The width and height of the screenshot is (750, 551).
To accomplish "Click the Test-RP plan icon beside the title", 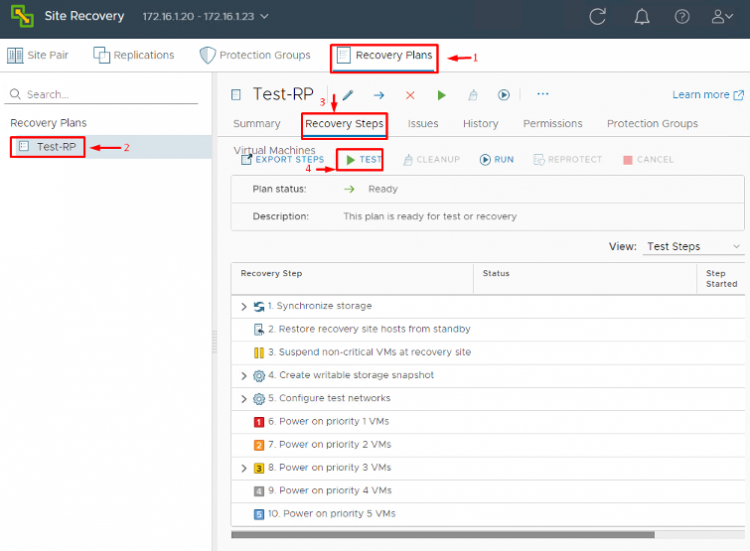I will [236, 95].
